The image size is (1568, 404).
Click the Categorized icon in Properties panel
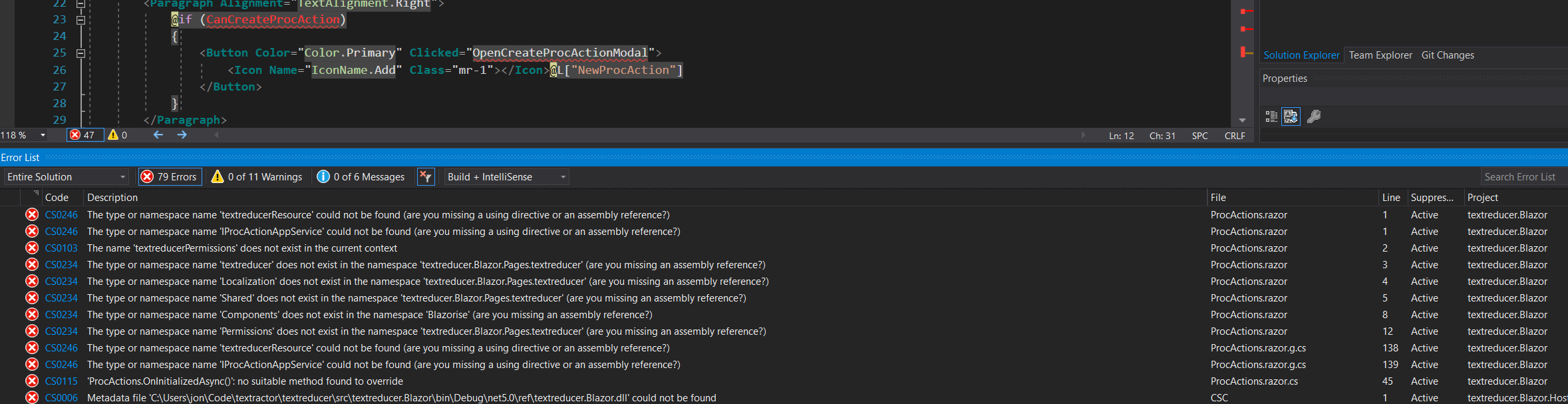point(1271,117)
